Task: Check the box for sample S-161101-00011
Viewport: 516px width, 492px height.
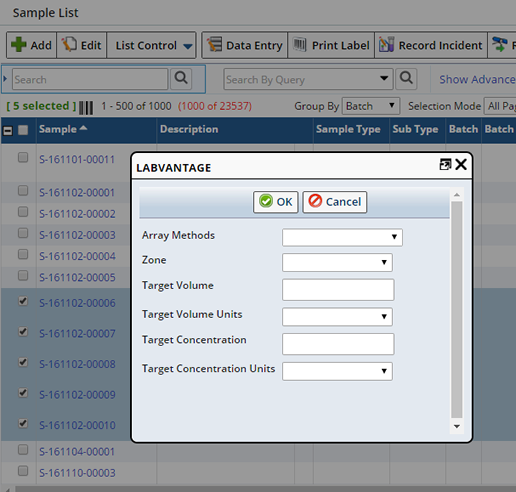Action: [x=23, y=157]
